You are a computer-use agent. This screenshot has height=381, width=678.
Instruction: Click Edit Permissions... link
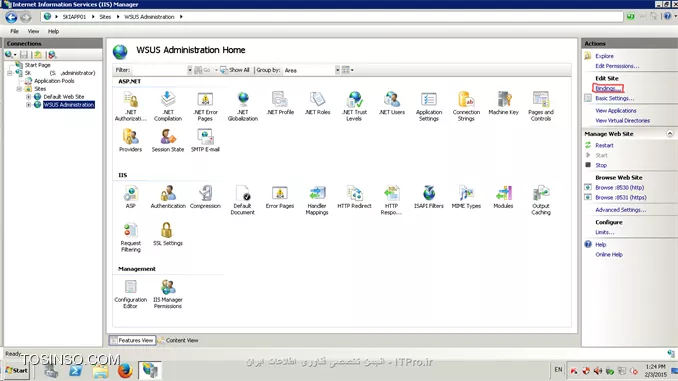pos(617,66)
